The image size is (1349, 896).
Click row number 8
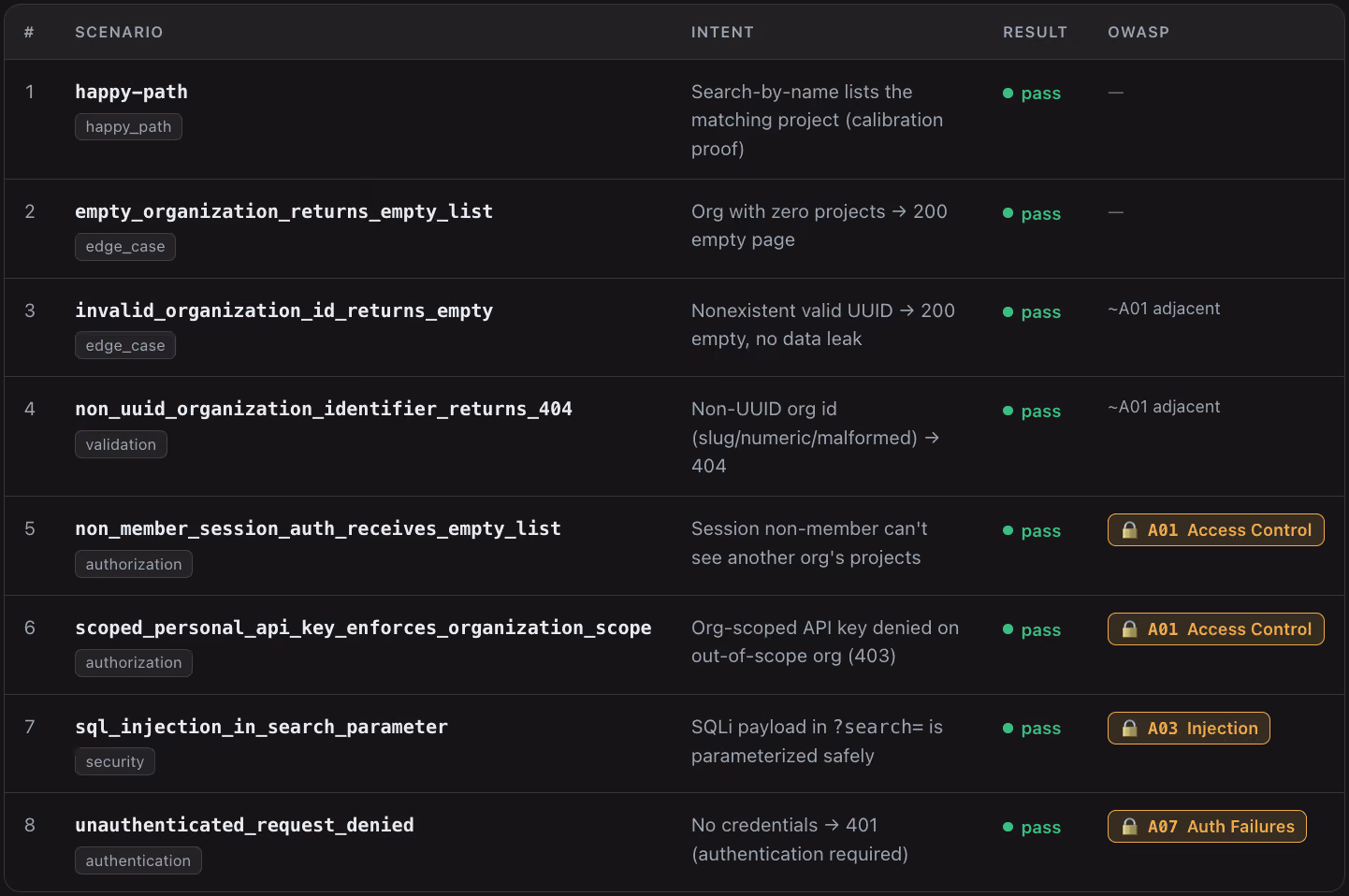(x=30, y=825)
